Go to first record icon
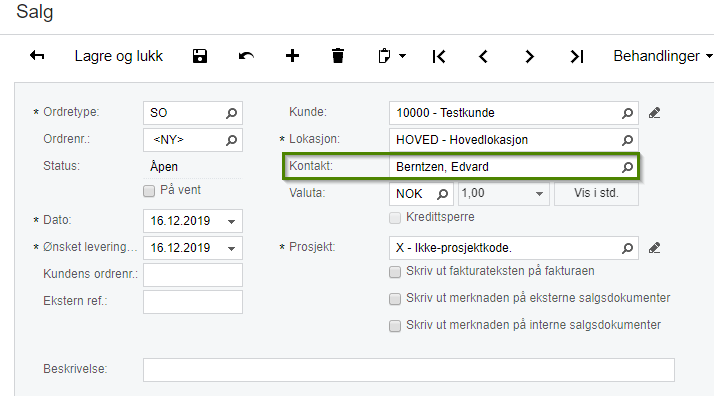The height and width of the screenshot is (396, 714). coord(439,56)
